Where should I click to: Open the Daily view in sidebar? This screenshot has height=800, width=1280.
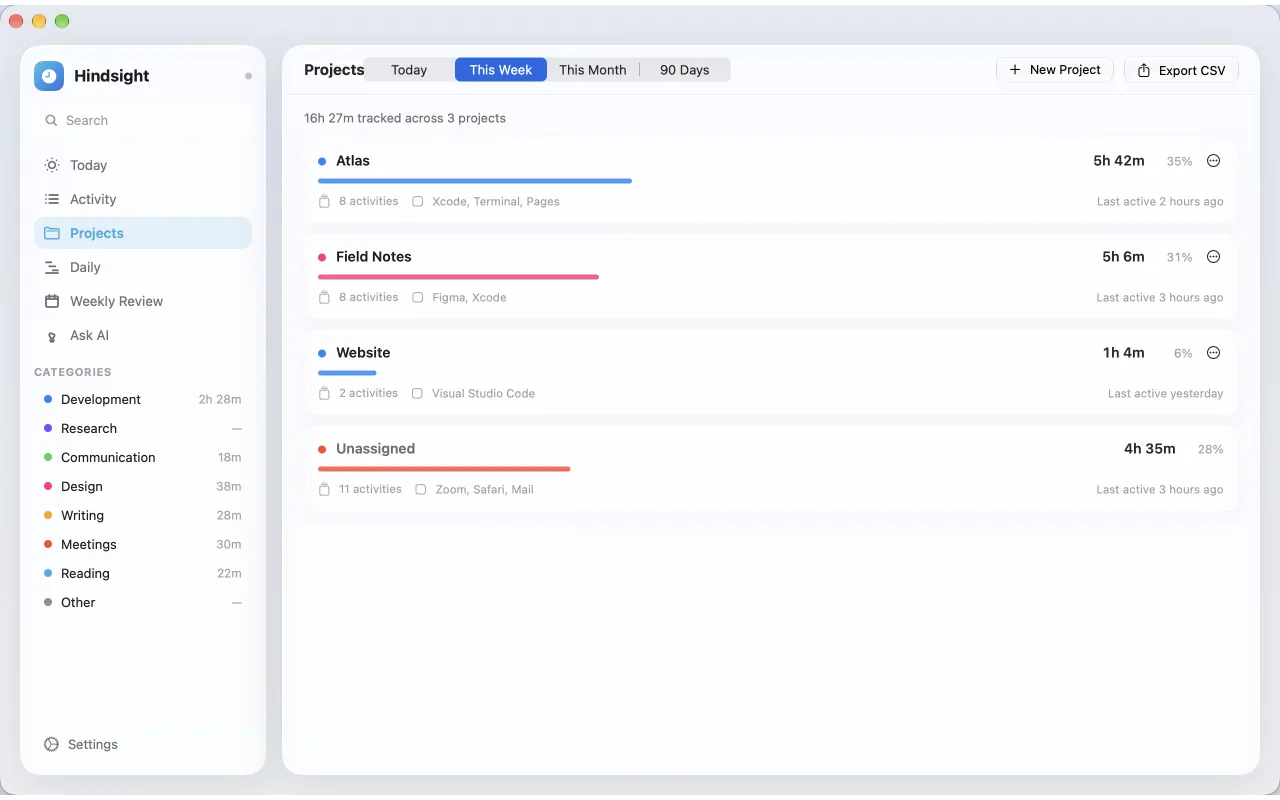click(x=143, y=267)
